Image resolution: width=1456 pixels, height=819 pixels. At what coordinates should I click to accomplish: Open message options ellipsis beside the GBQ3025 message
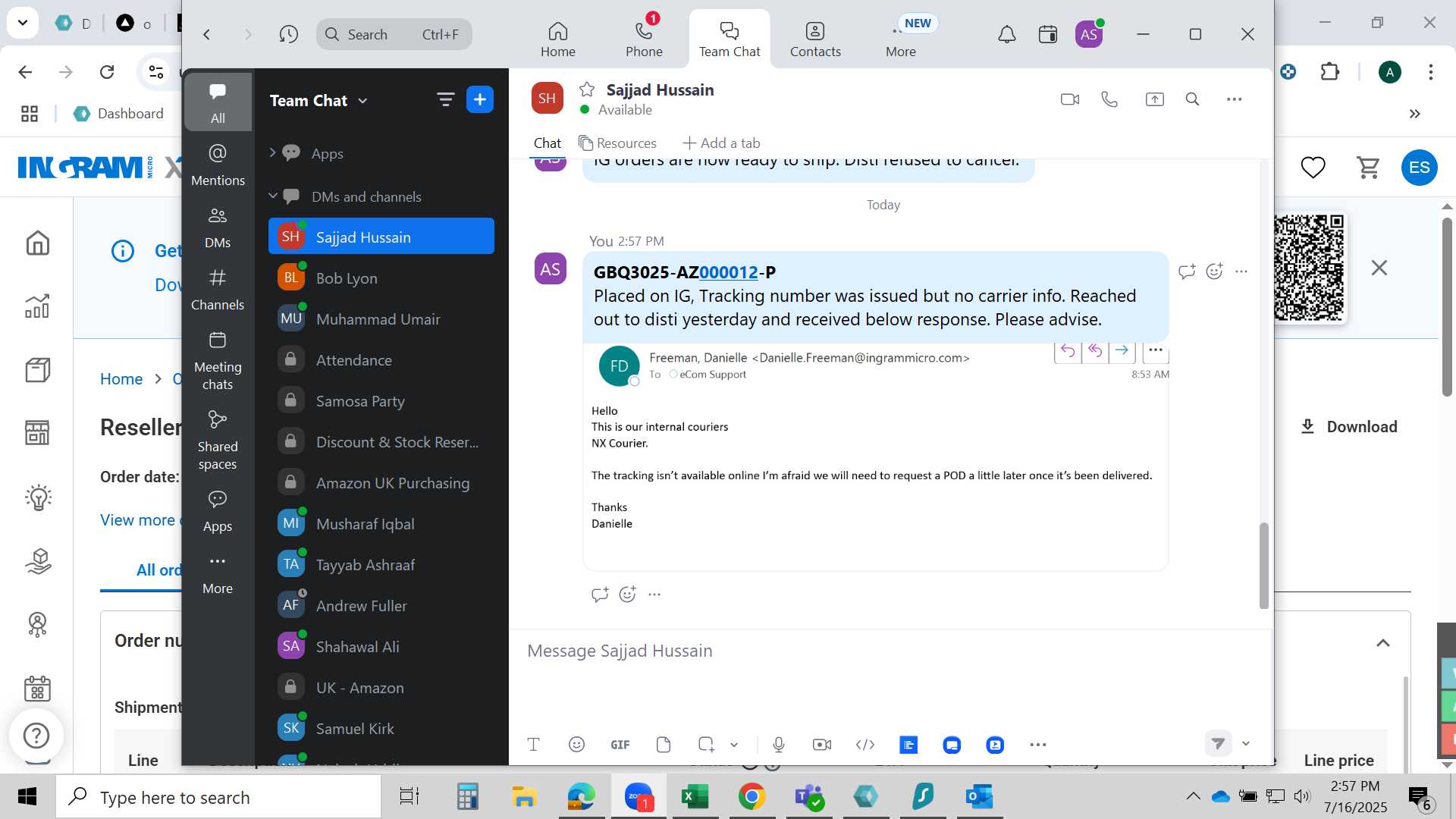(1241, 271)
